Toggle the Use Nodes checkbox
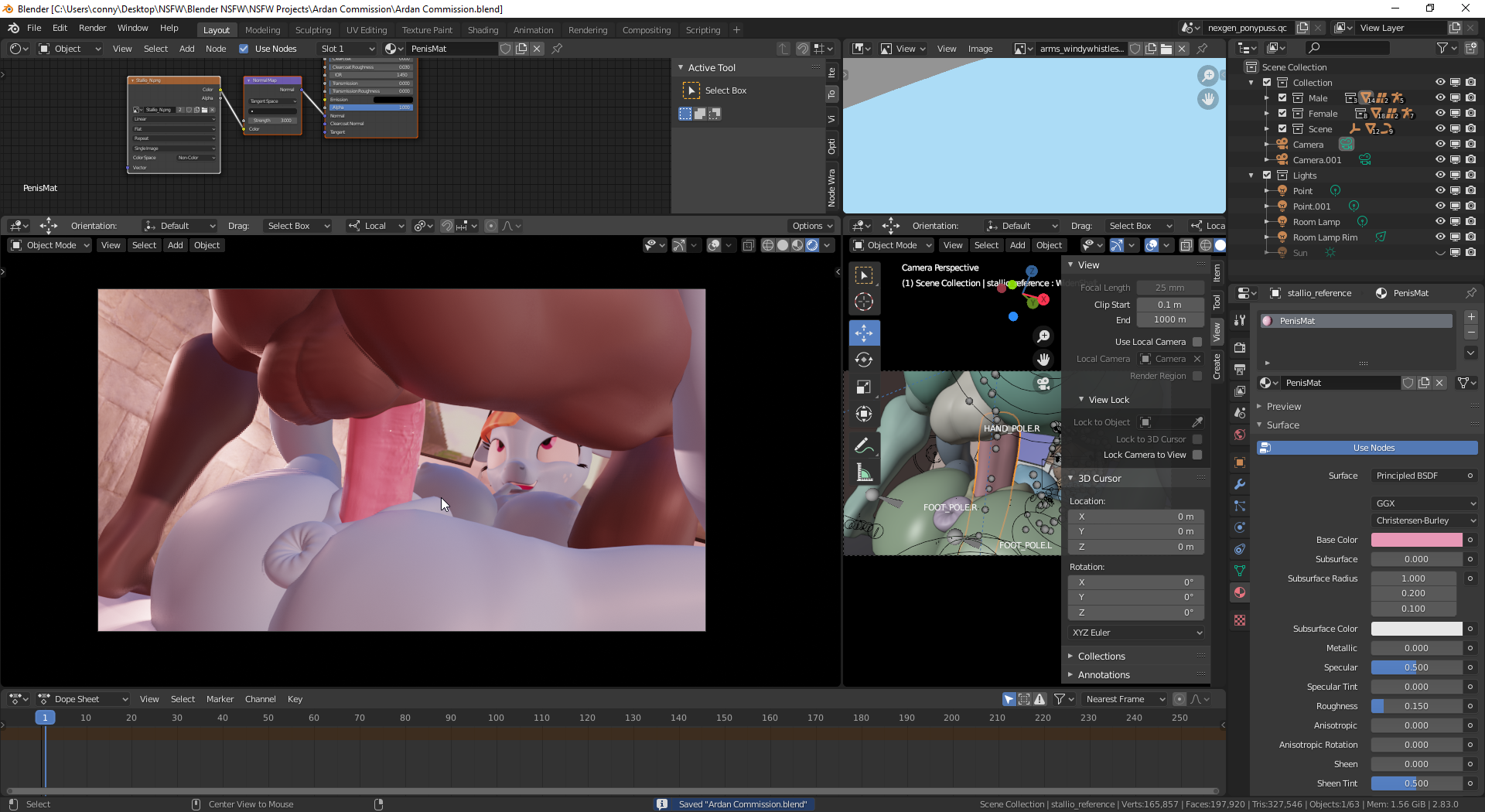 pos(244,49)
